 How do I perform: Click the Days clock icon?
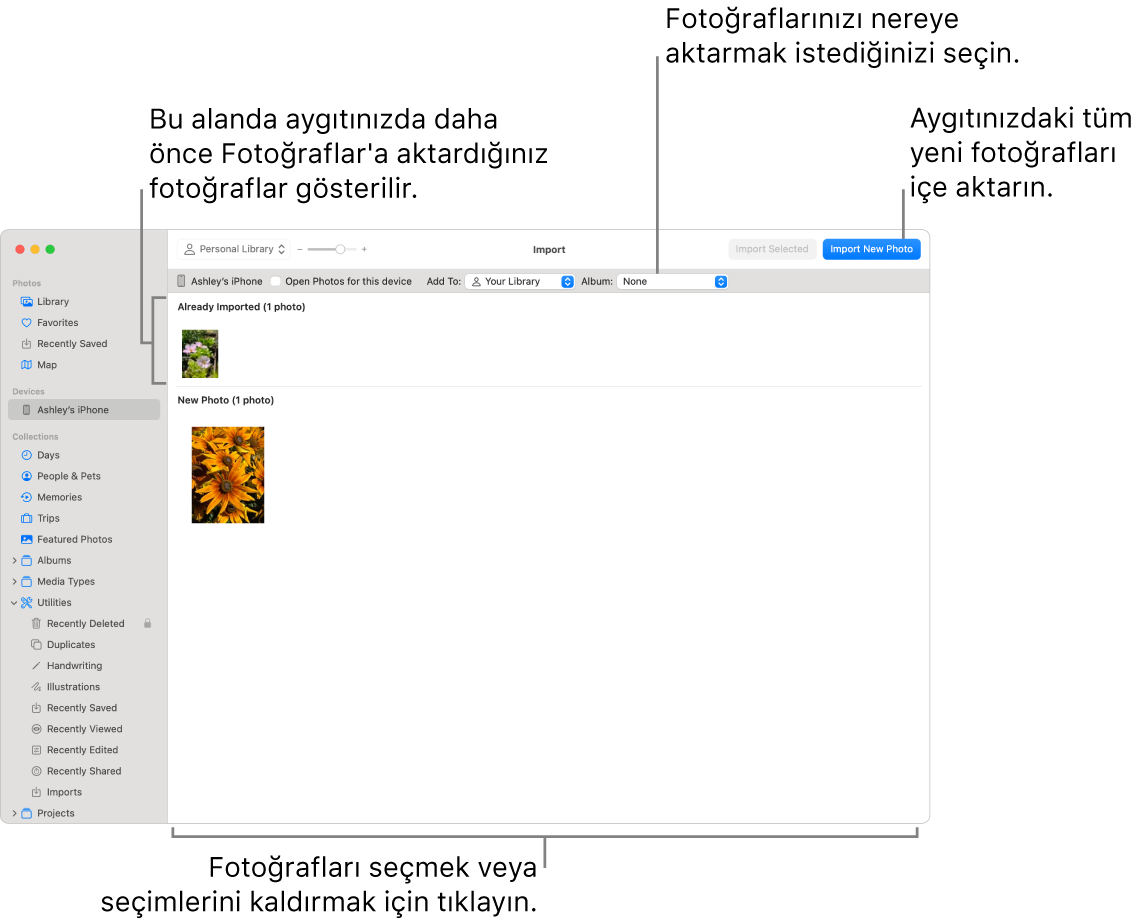(27, 456)
